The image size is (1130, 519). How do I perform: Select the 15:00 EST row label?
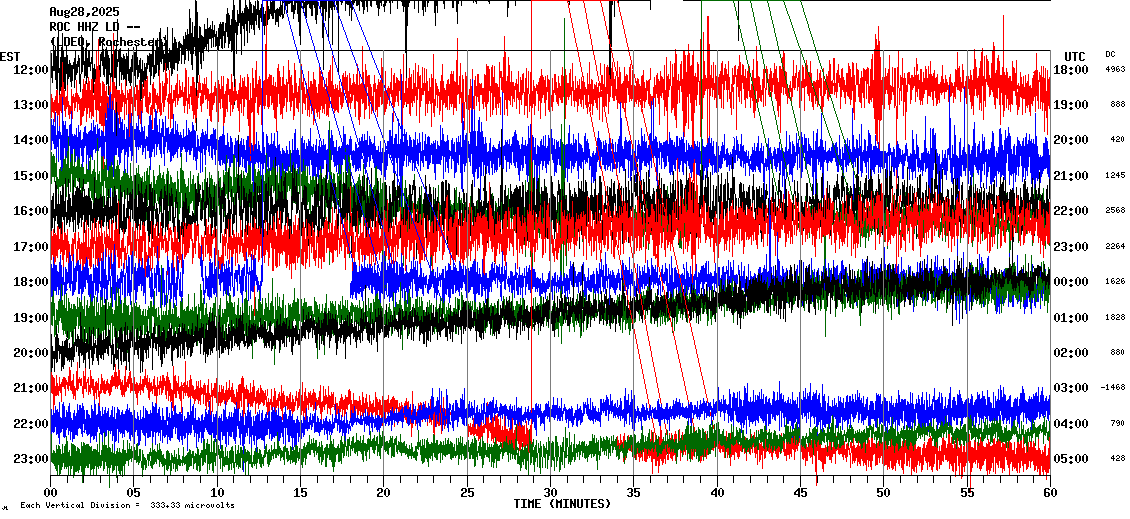point(29,175)
